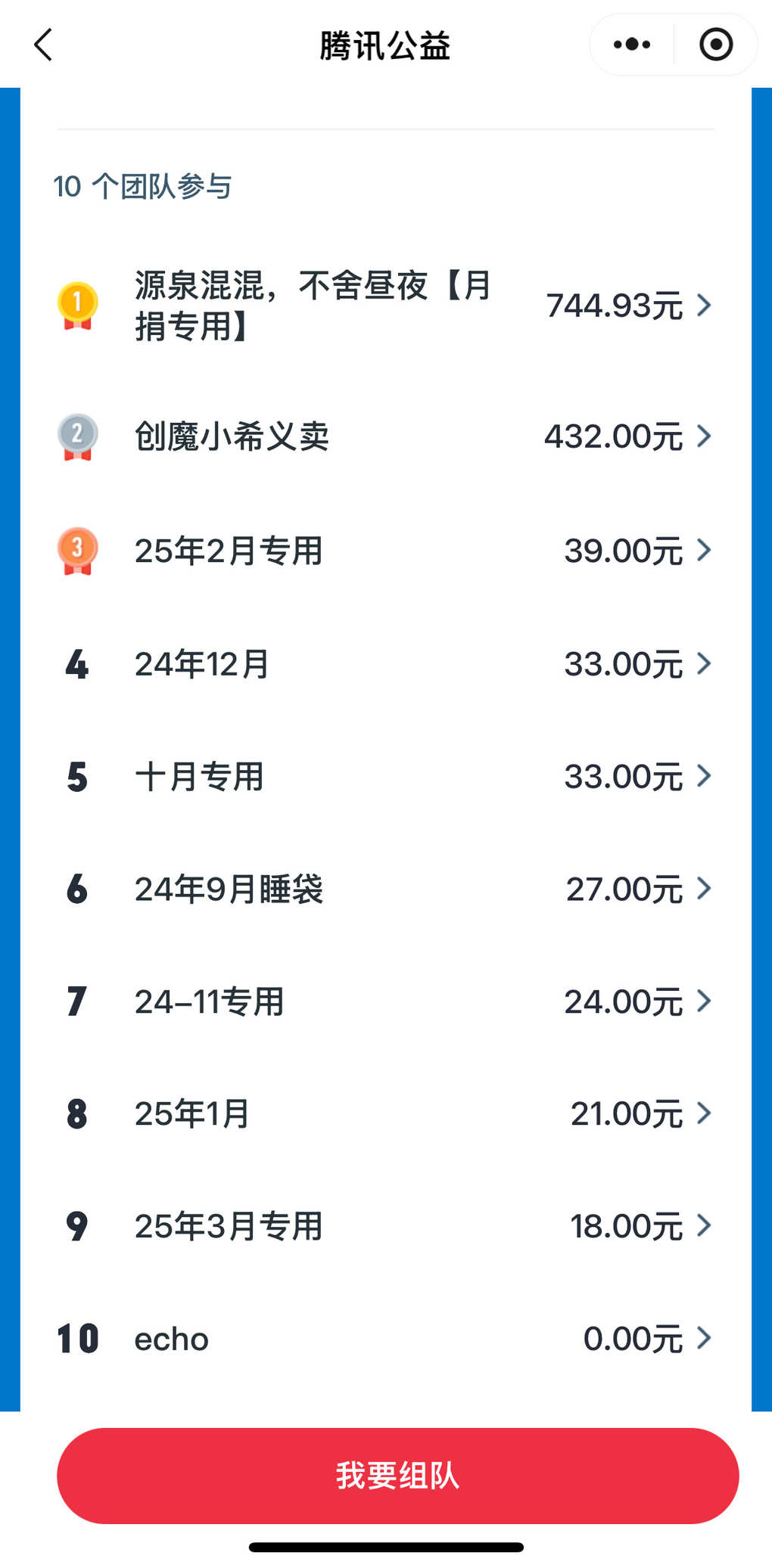
Task: Click rank number 10 badge
Action: click(78, 1338)
